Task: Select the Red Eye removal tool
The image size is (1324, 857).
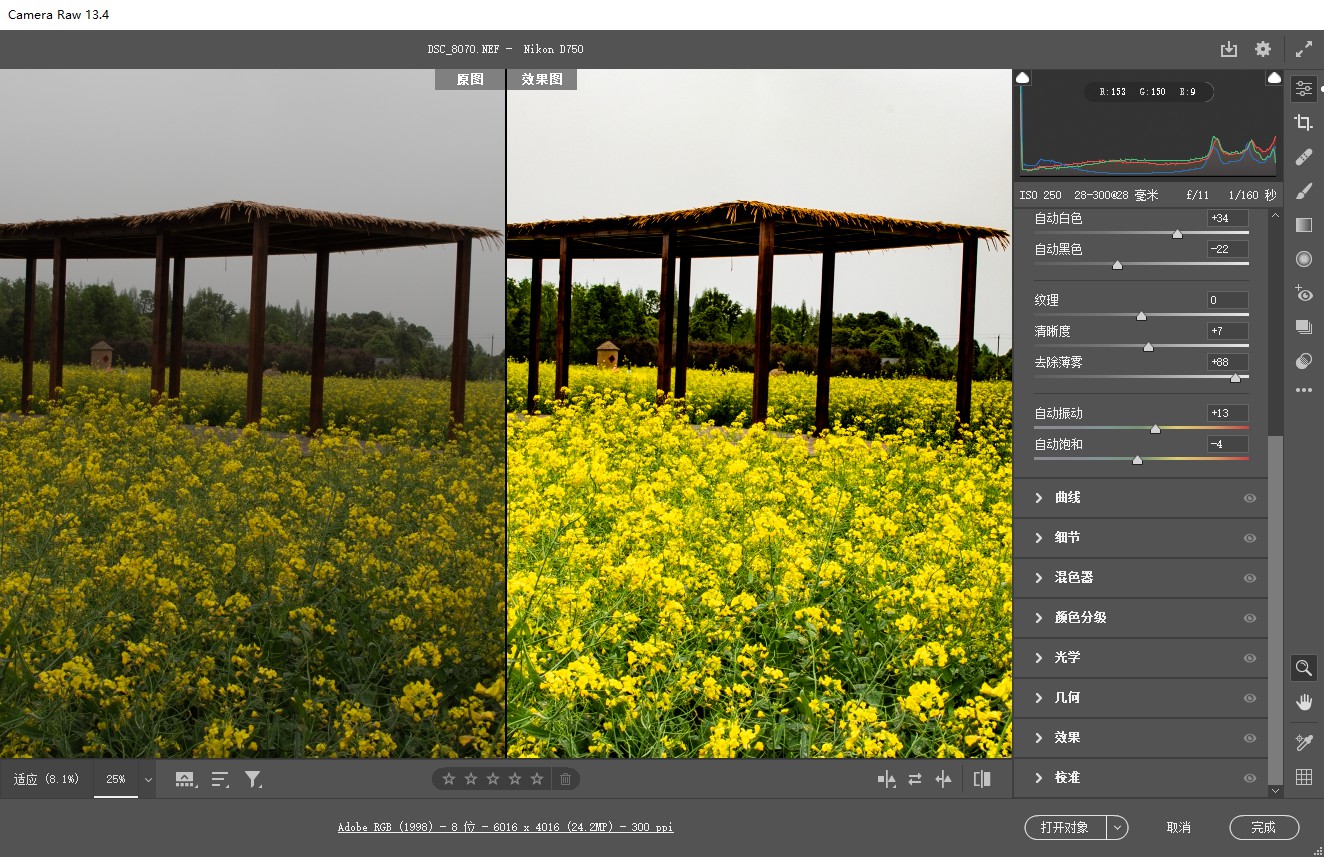Action: [1303, 293]
